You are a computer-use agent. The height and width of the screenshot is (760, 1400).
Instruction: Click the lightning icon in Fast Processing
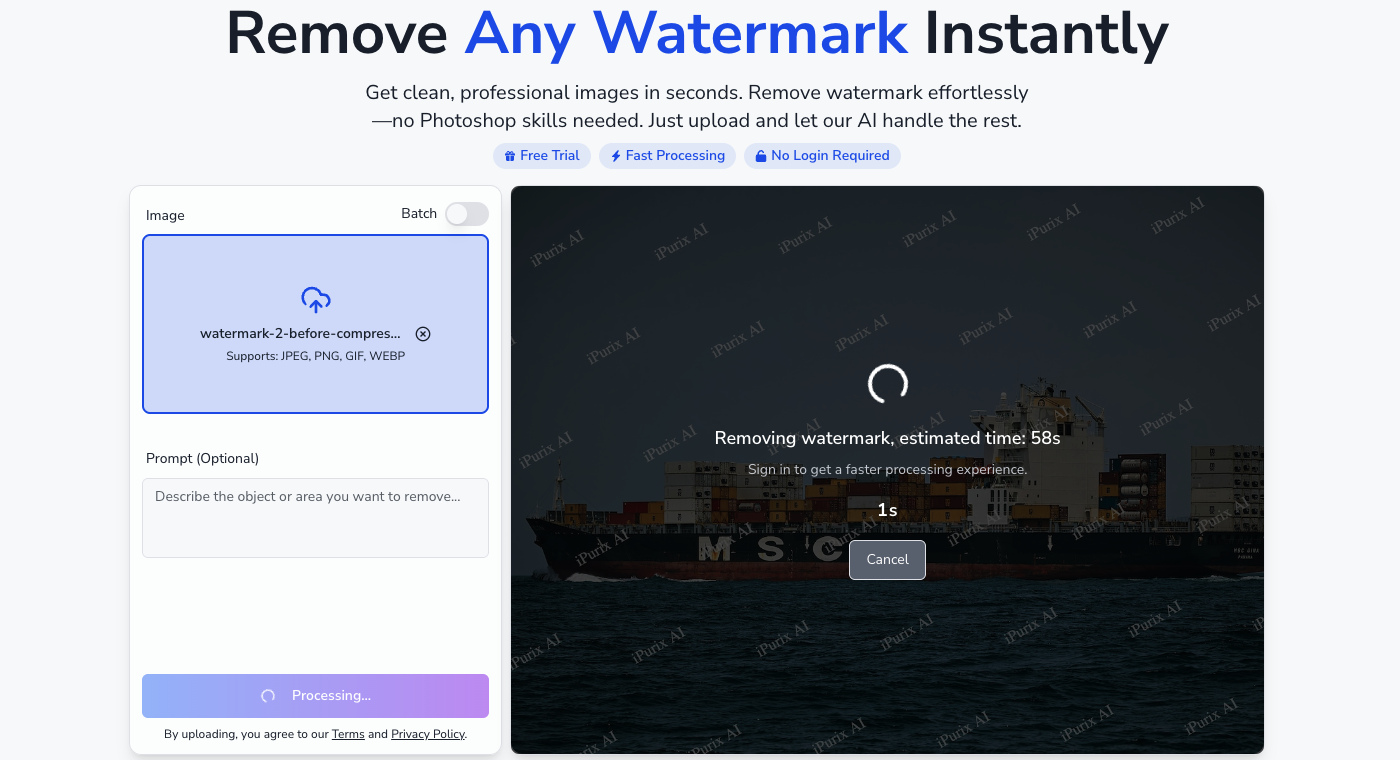click(616, 156)
